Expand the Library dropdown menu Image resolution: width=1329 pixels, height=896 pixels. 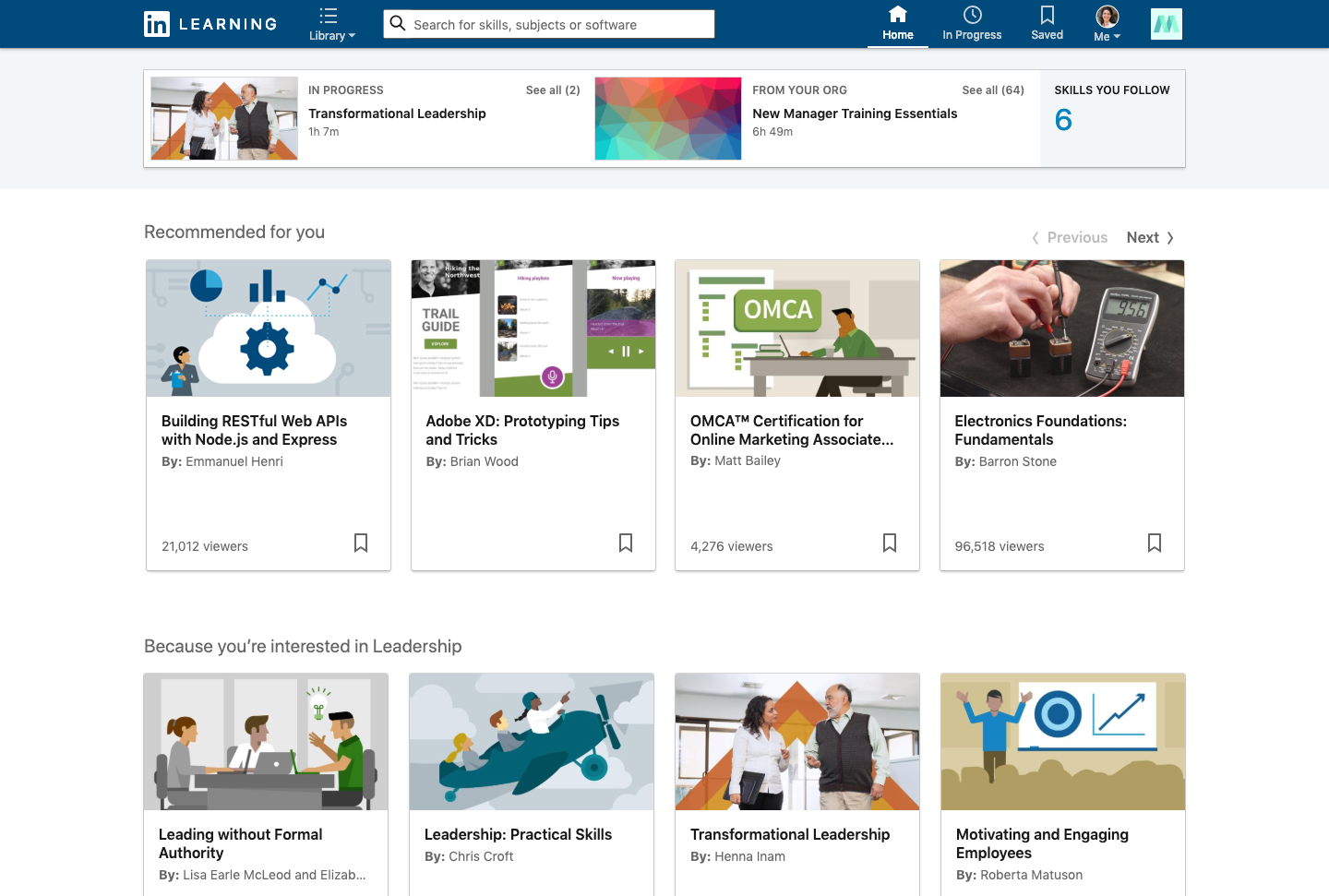pyautogui.click(x=330, y=25)
